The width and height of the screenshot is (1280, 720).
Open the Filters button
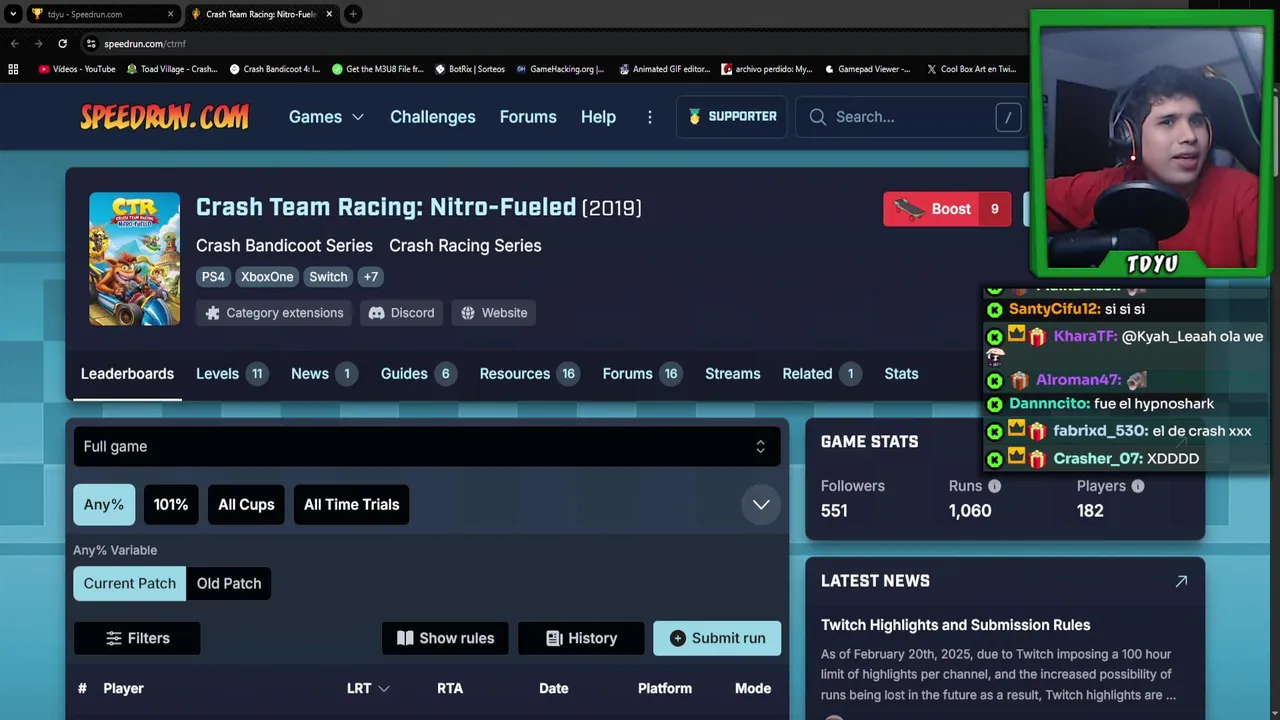click(x=137, y=638)
